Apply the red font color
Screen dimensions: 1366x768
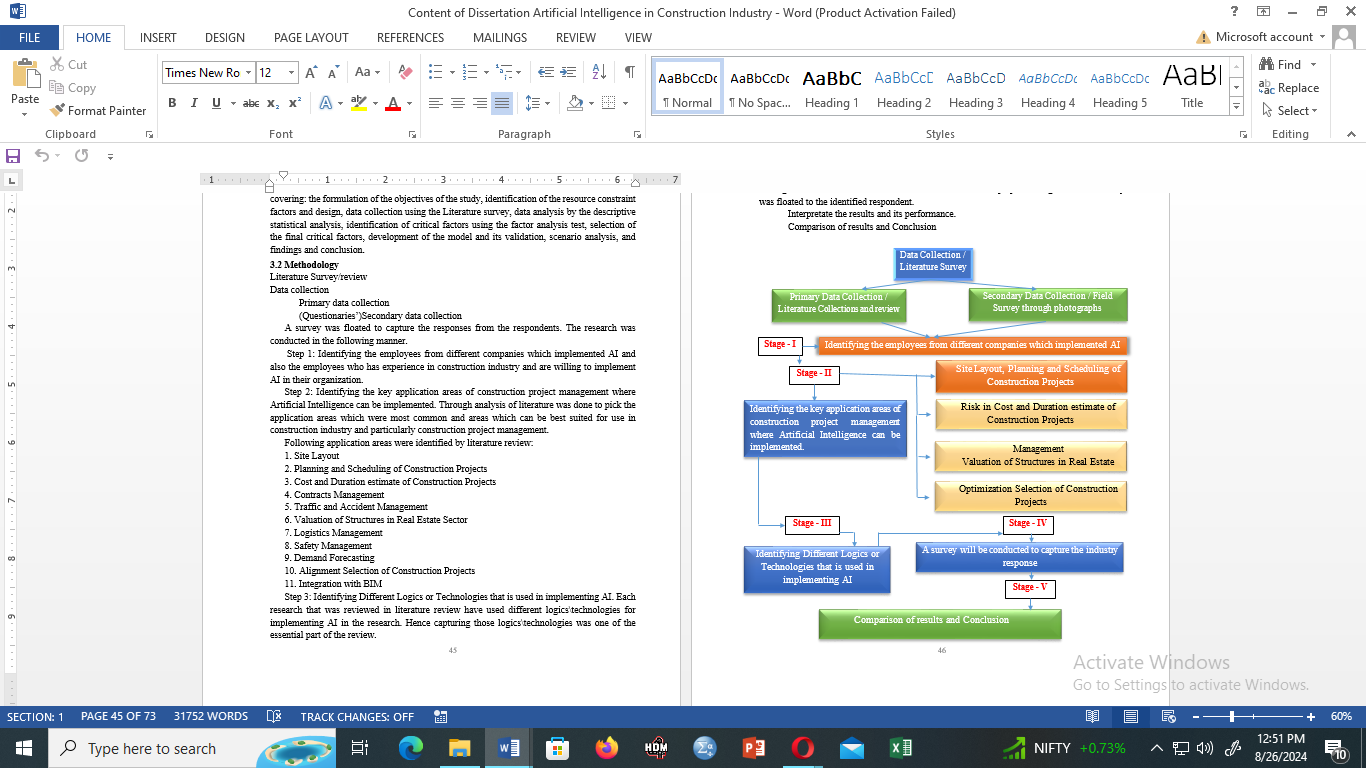point(393,103)
